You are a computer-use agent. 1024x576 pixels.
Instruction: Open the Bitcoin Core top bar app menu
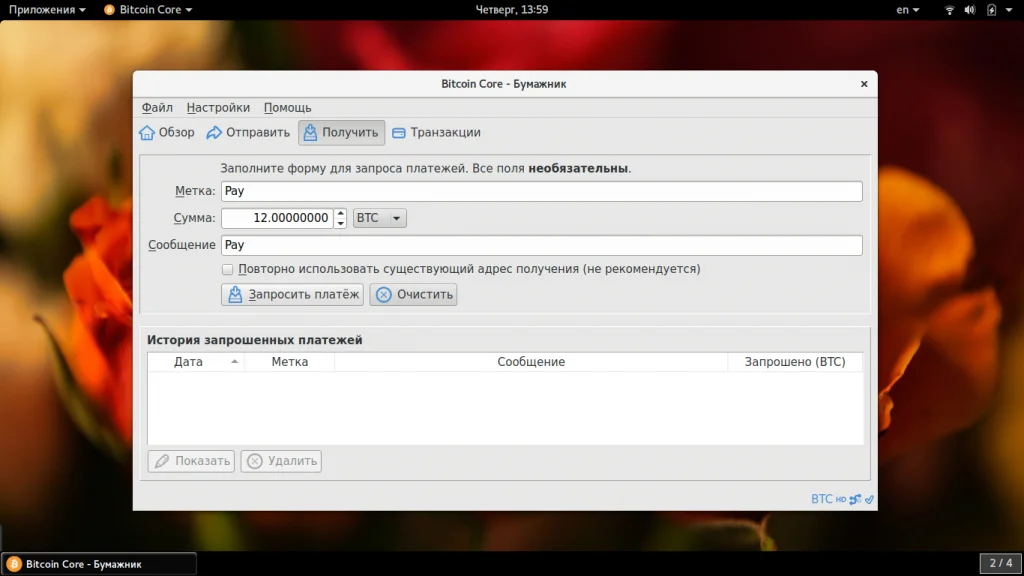148,10
